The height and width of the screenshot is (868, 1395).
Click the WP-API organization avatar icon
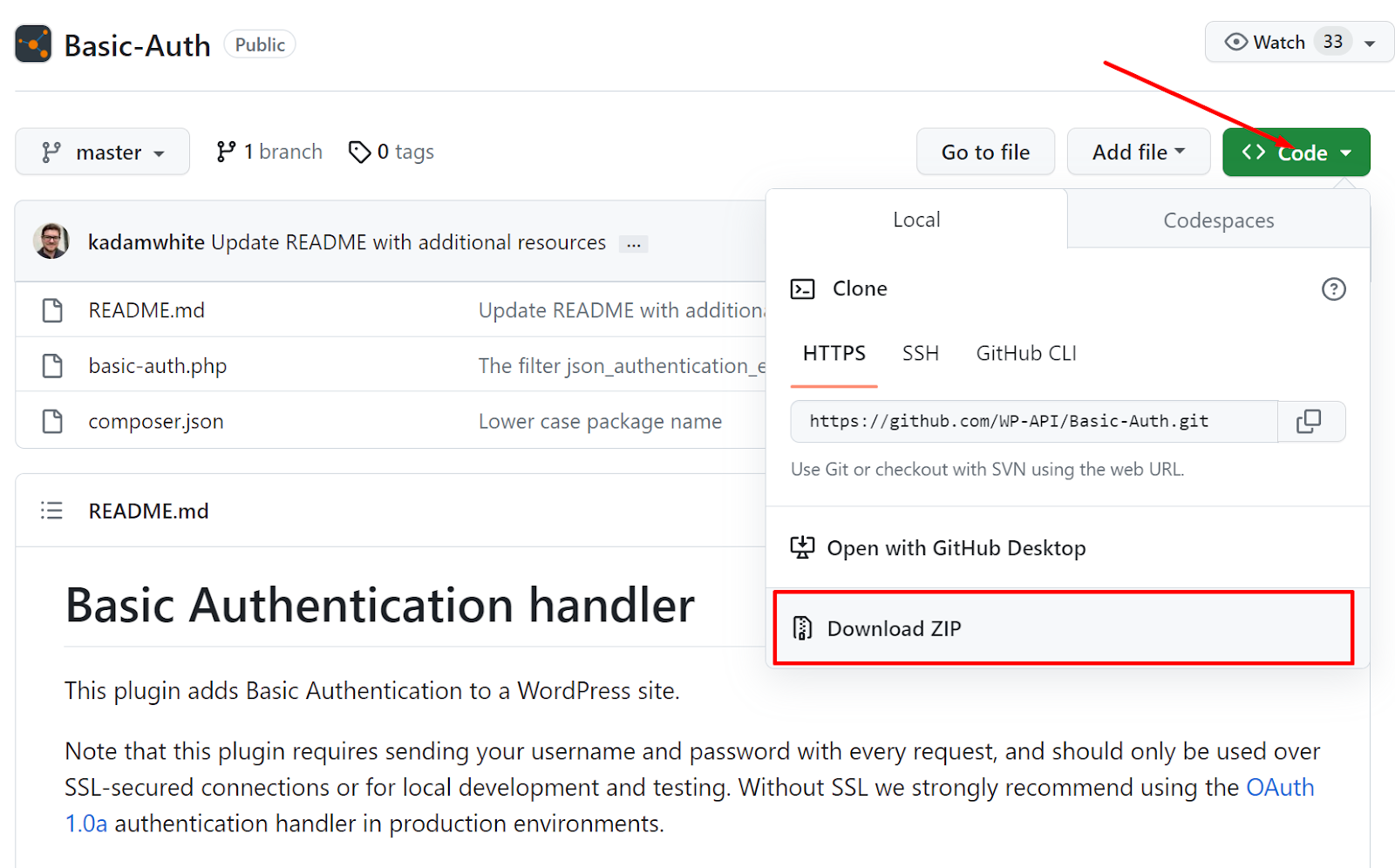tap(33, 44)
